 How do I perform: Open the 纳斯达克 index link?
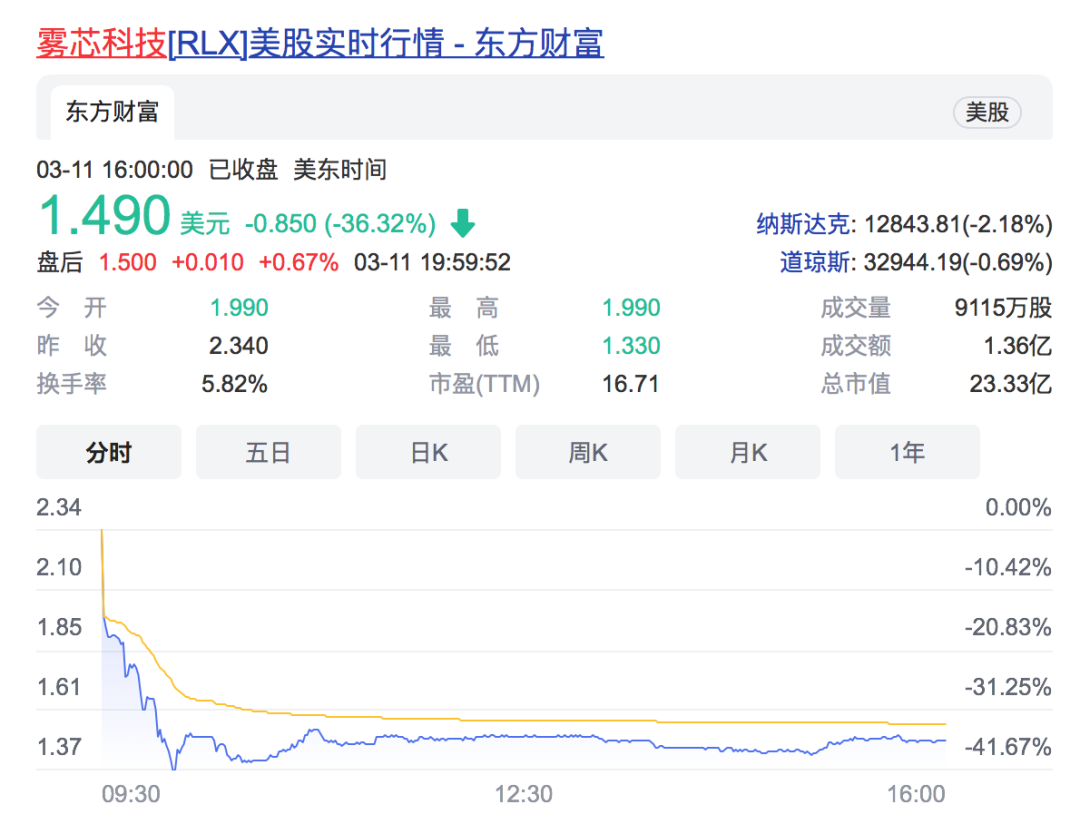pyautogui.click(x=803, y=224)
